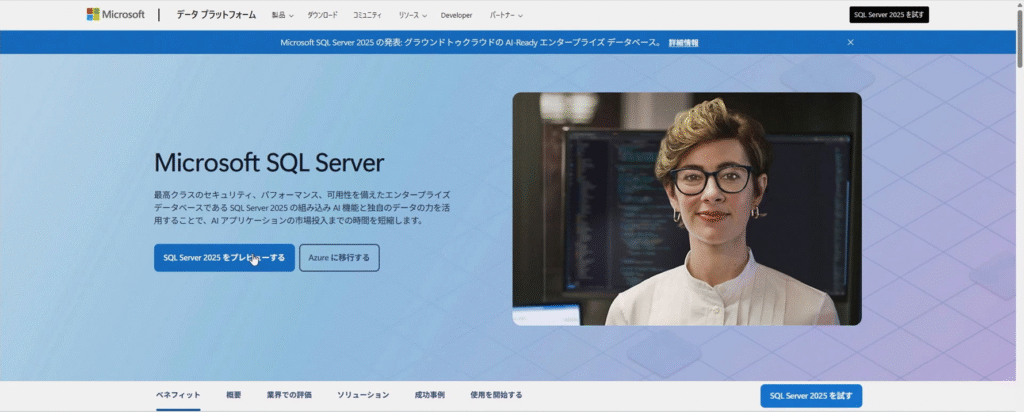Select the 概要 tab

tap(234, 395)
